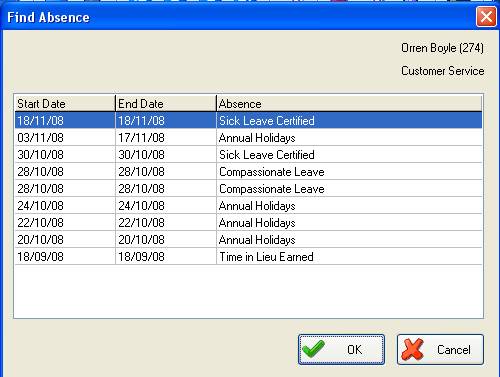This screenshot has height=377, width=500.
Task: Click end date 20/10/08 cell
Action: 166,239
